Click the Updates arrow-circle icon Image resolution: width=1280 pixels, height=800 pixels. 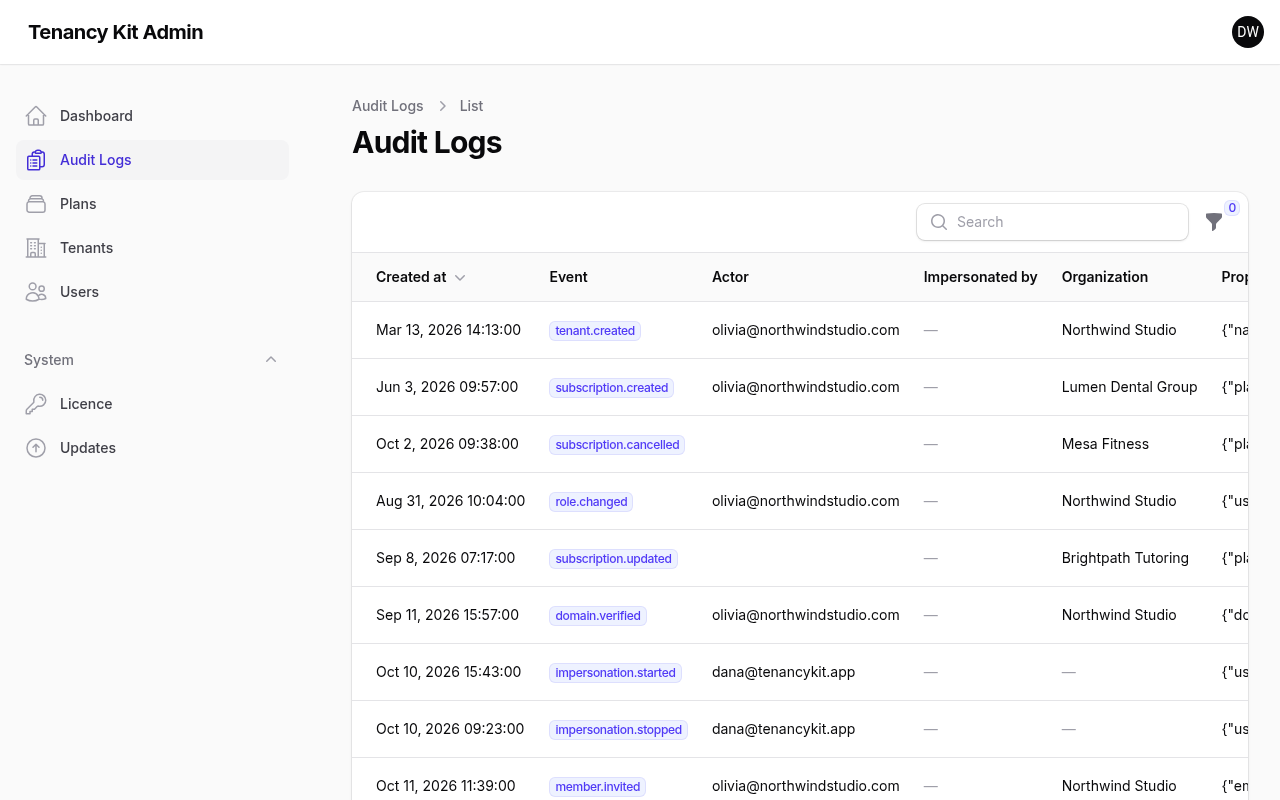coord(36,448)
